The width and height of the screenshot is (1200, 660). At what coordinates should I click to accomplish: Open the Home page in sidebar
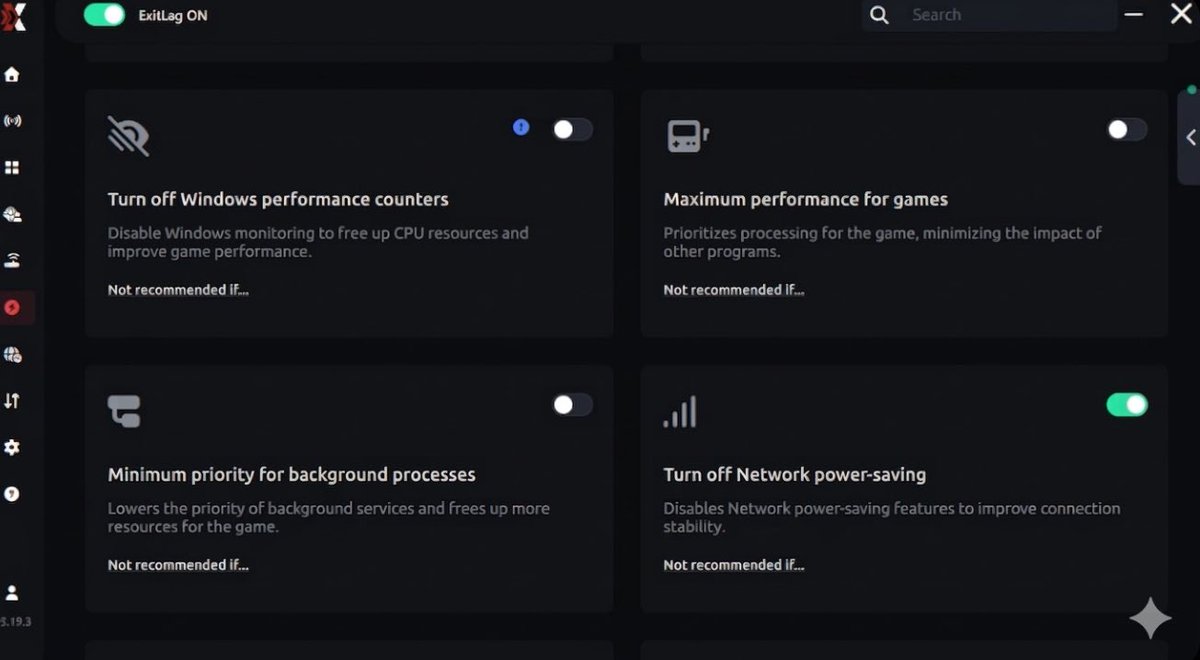point(12,75)
